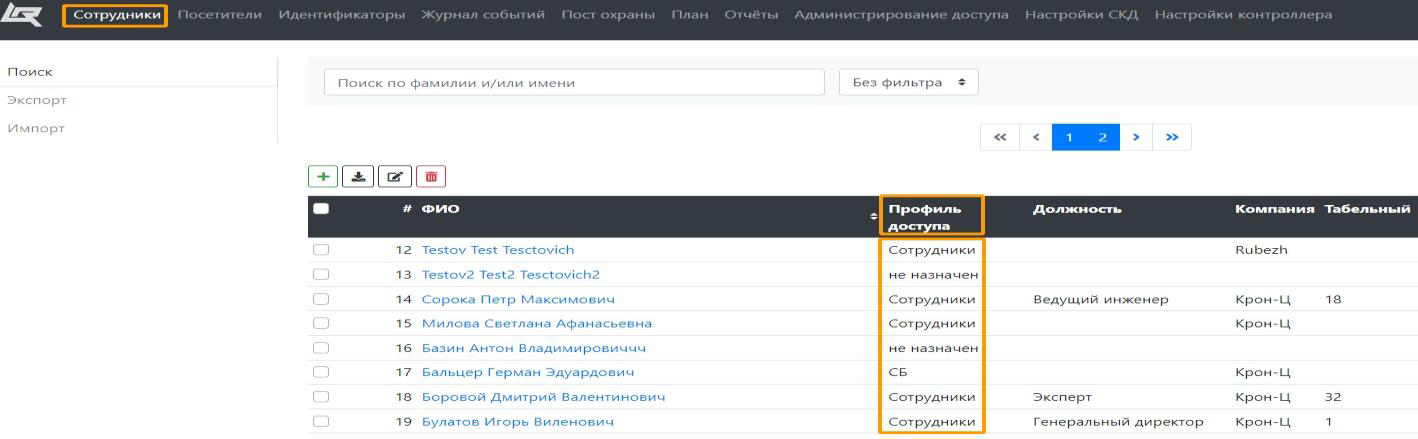
Task: Open employee Булатов Игорь Виленович
Action: pos(517,422)
